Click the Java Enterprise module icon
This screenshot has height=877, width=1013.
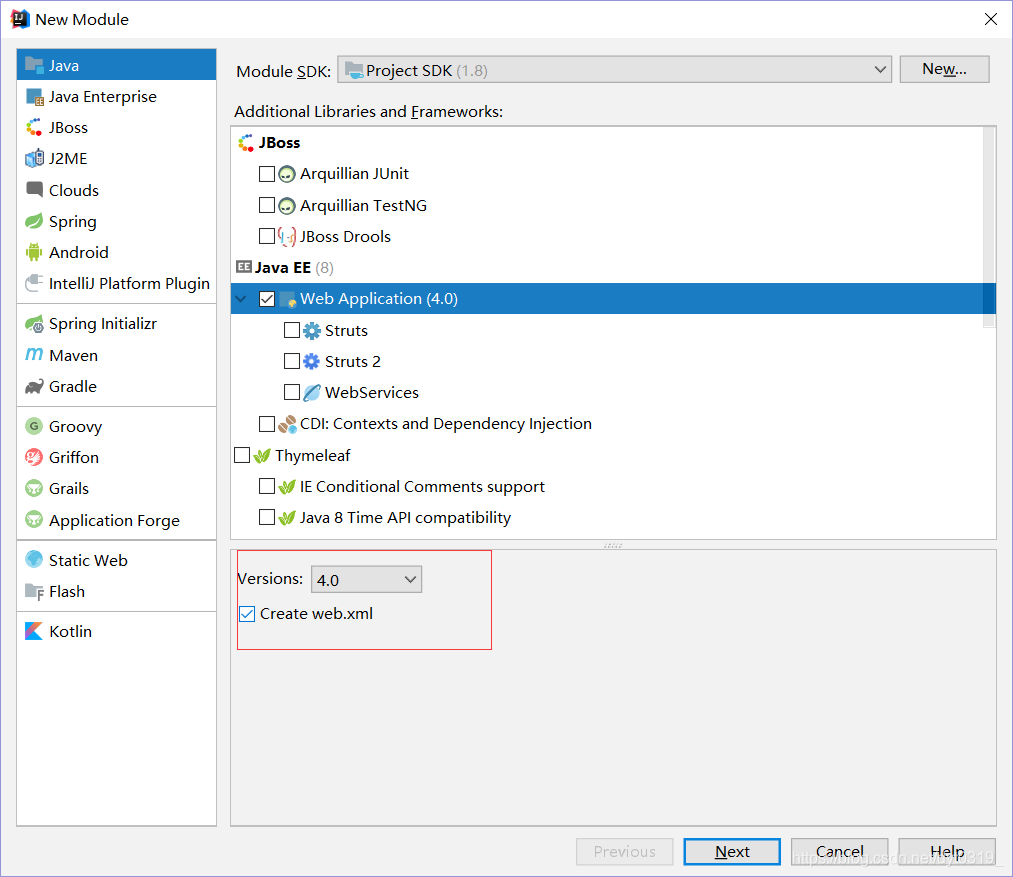(34, 96)
